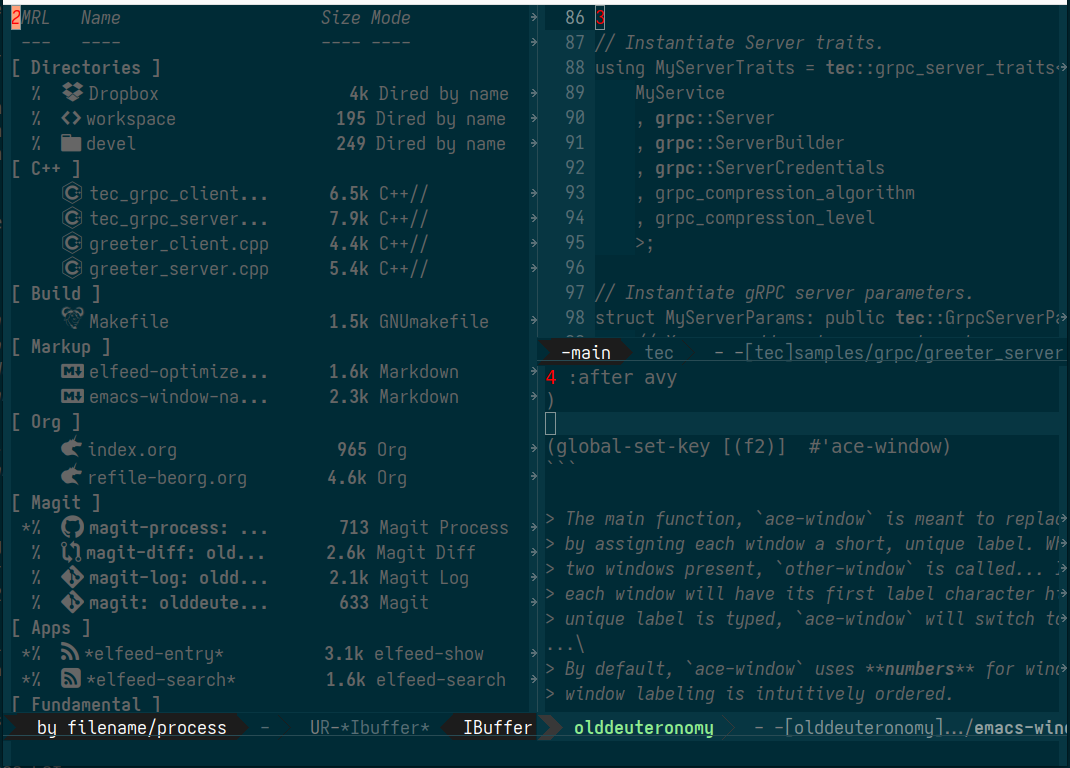Viewport: 1070px width, 768px height.
Task: Click the code-brackets icon beside workspace
Action: (x=71, y=118)
